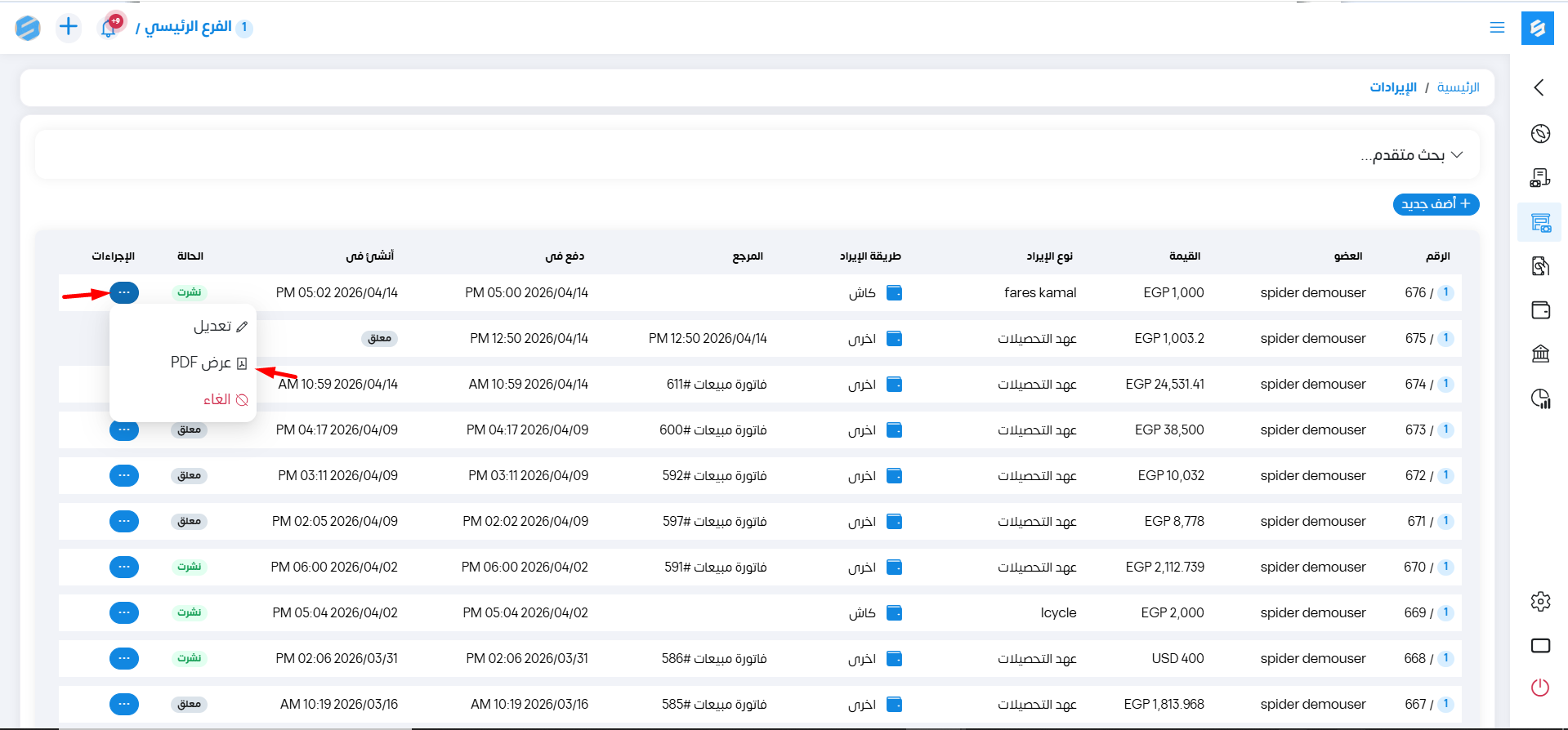Open the wallet icon in sidebar
The height and width of the screenshot is (730, 1568).
coord(1540,310)
